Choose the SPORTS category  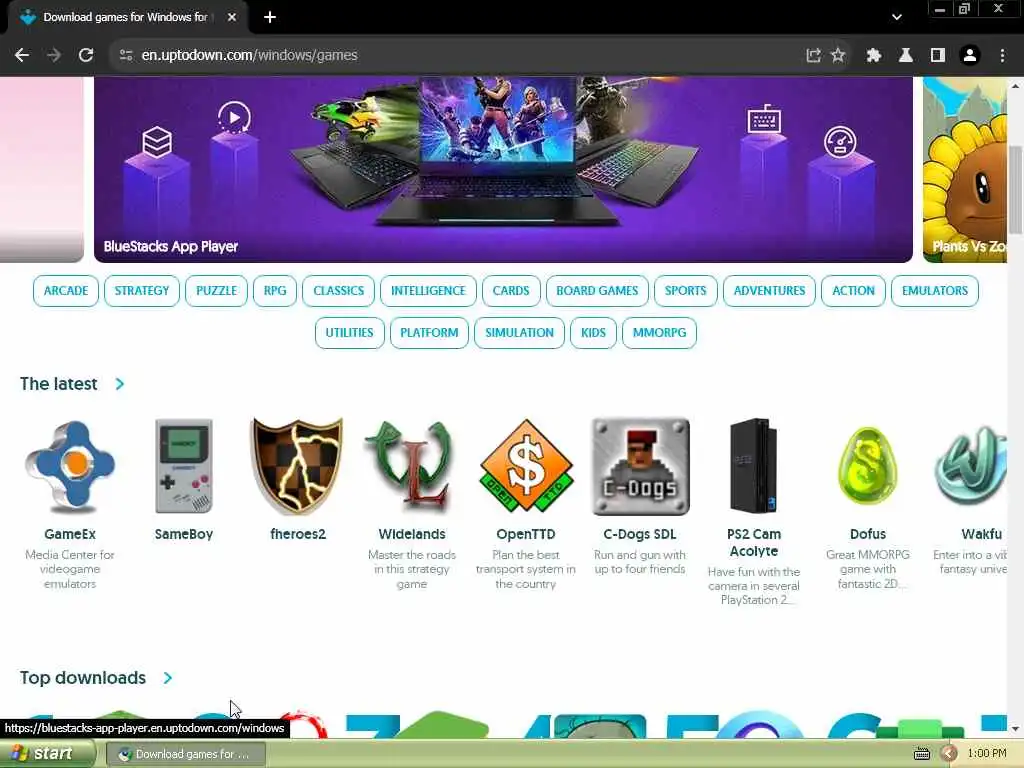[686, 291]
